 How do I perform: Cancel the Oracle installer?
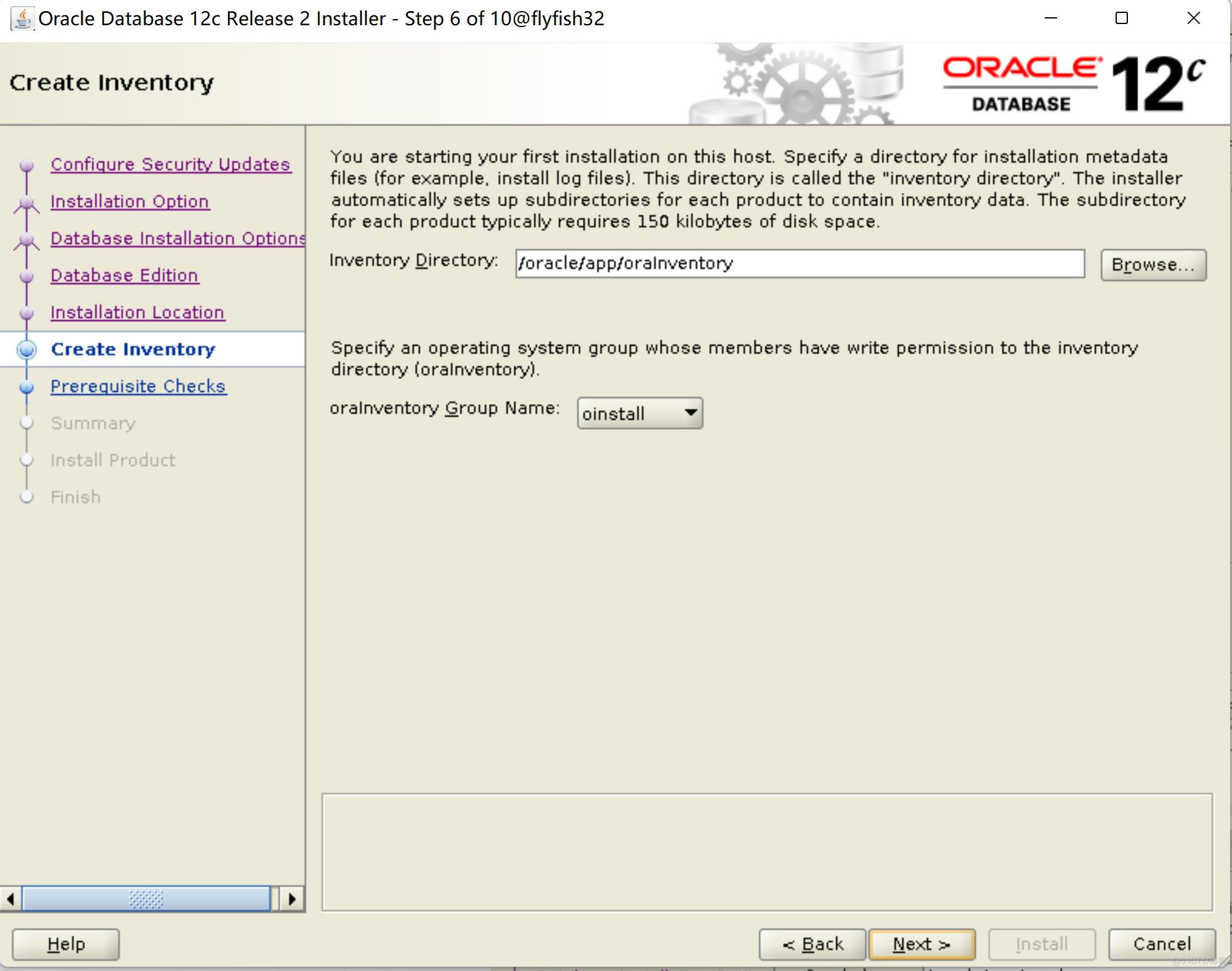1162,945
